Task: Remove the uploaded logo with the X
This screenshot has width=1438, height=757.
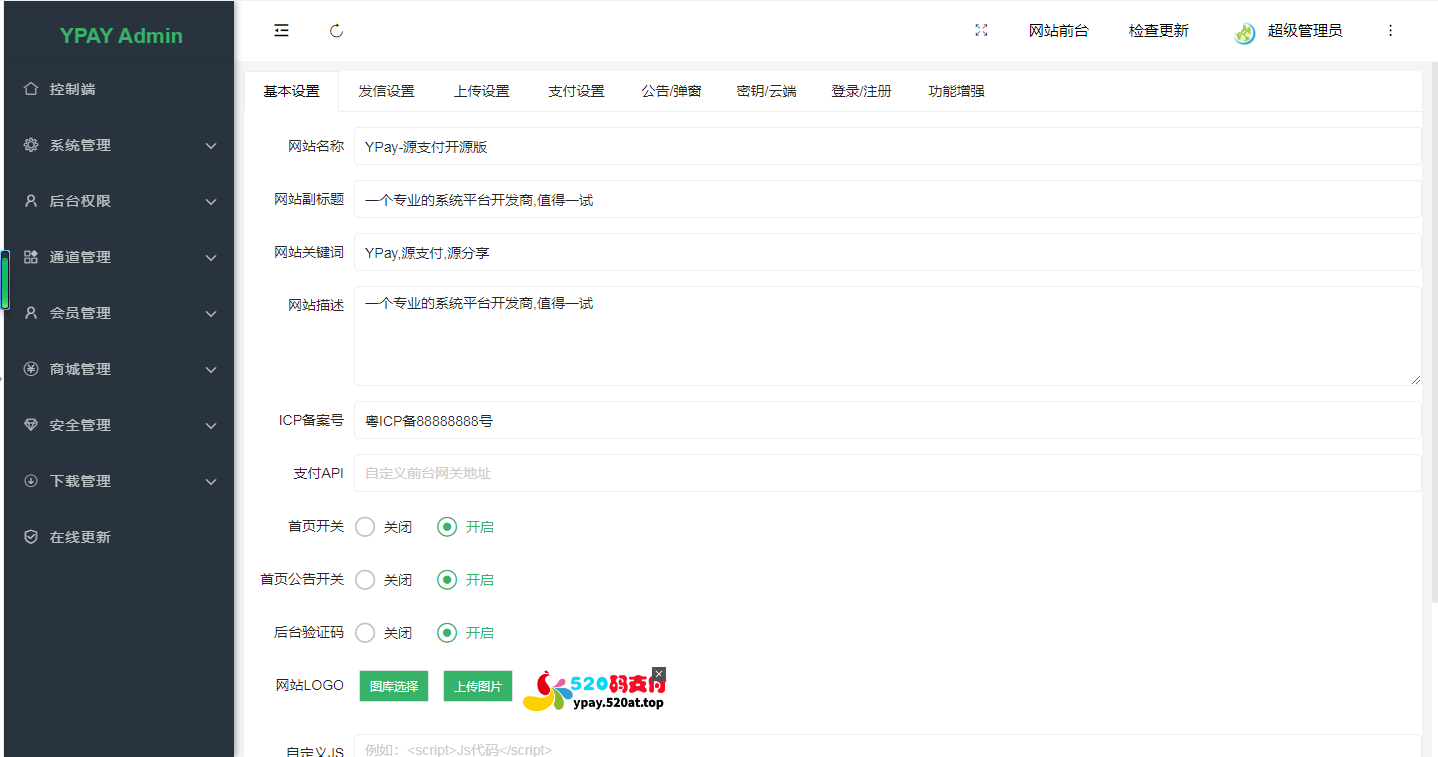Action: point(659,674)
